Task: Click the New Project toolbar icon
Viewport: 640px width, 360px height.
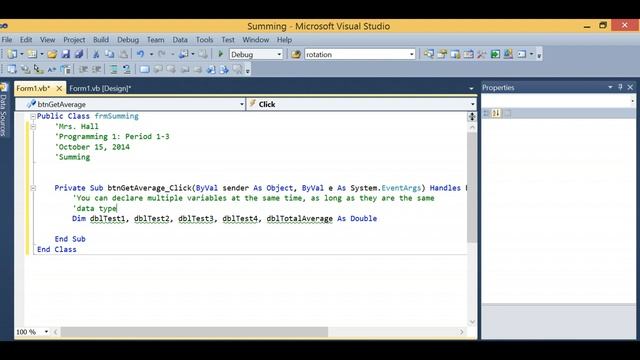Action: 12,54
